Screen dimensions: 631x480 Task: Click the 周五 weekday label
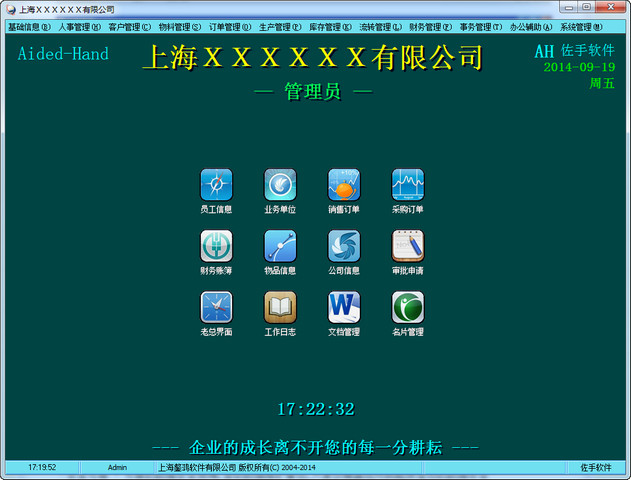(602, 83)
